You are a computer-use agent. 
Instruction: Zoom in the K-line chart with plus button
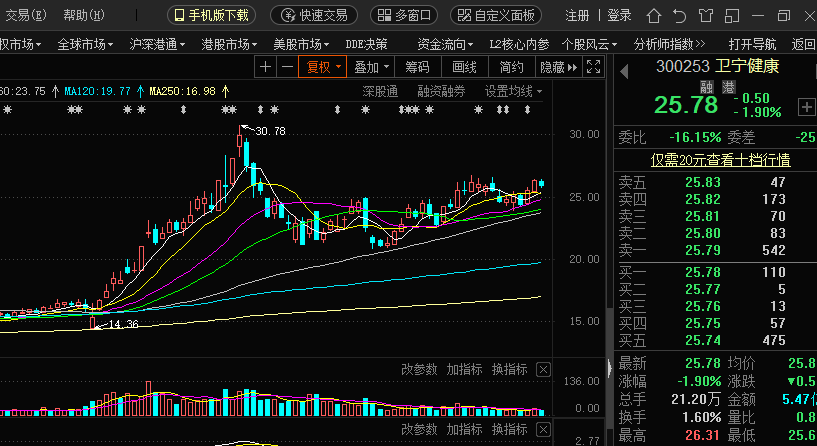pos(266,67)
